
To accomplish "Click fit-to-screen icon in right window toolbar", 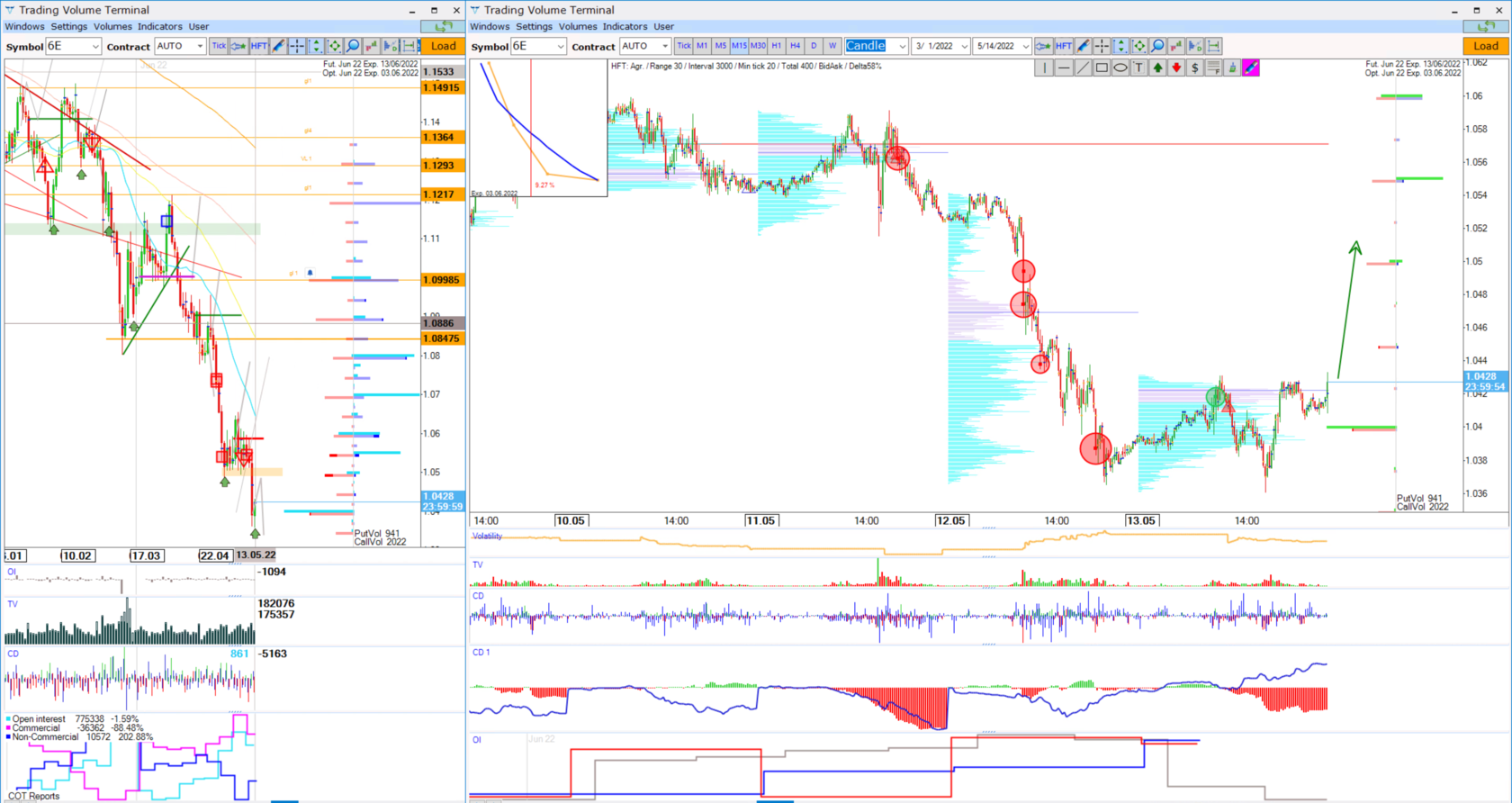I will coord(1139,46).
